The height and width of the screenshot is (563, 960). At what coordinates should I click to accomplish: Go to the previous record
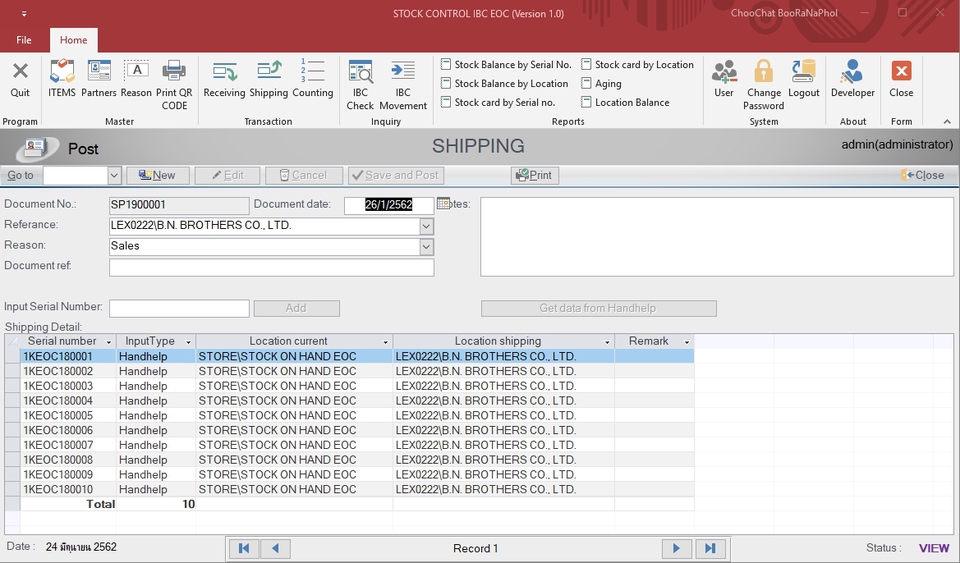(276, 548)
